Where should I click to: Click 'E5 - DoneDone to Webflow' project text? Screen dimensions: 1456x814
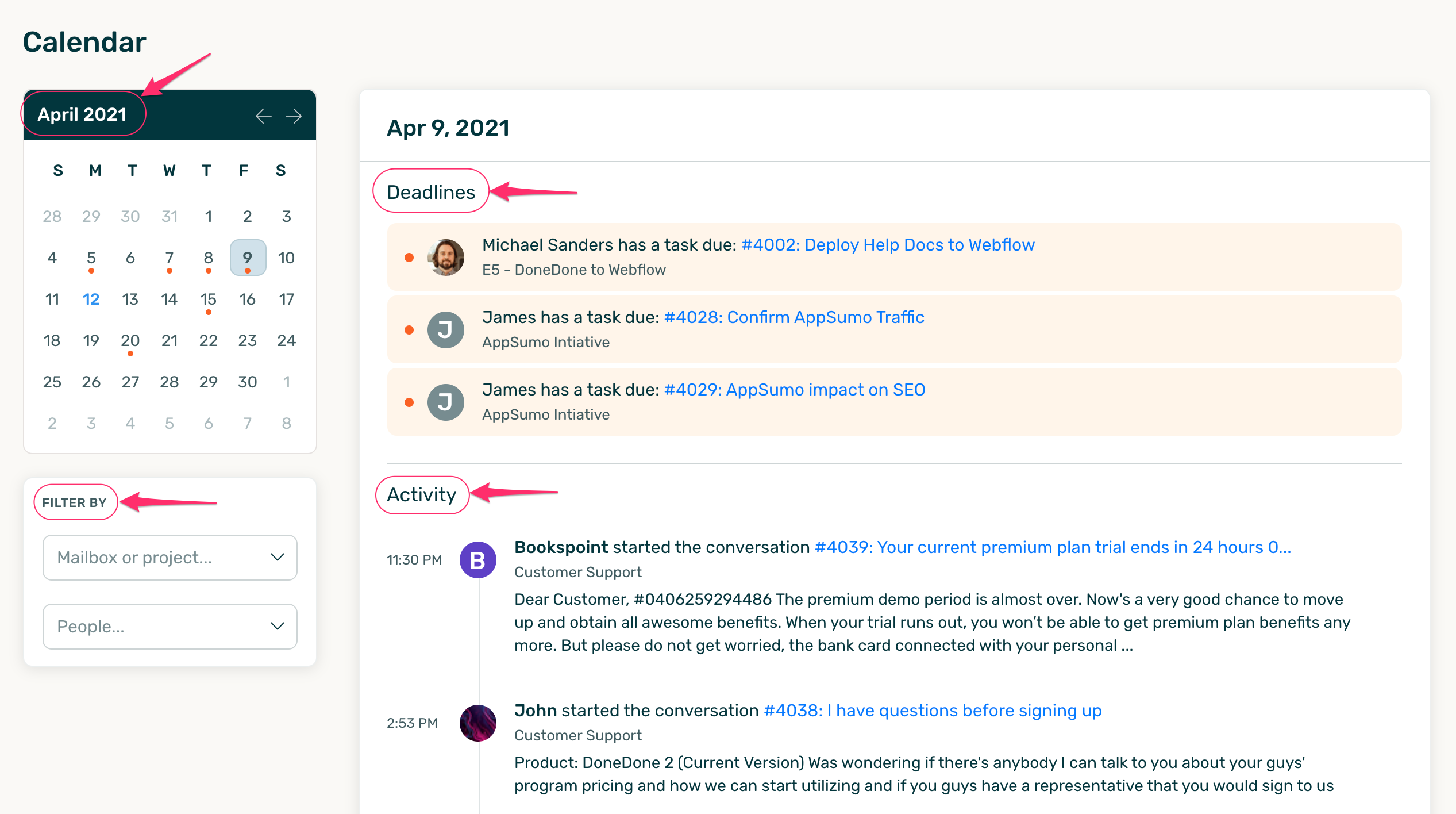[x=573, y=270]
